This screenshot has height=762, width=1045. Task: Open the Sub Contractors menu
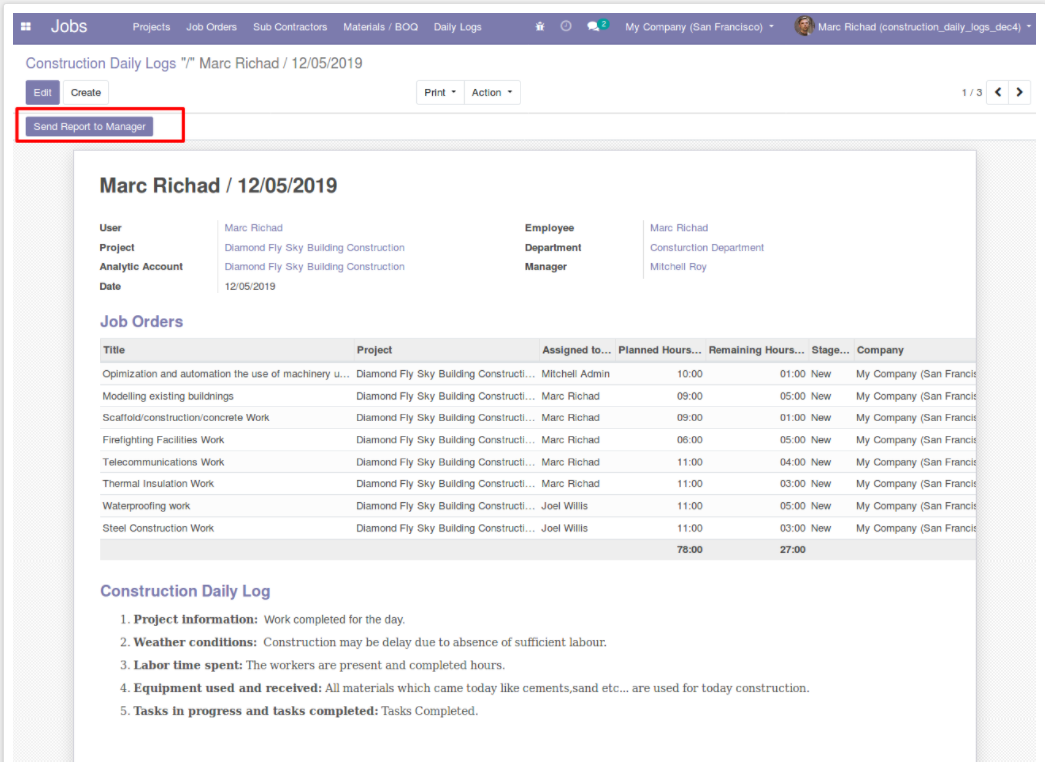(x=290, y=27)
